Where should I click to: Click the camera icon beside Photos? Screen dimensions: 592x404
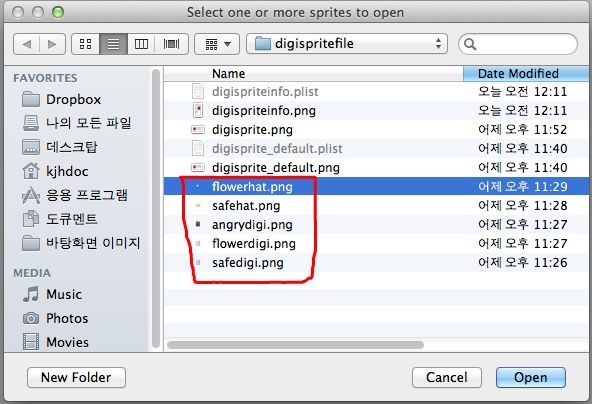(31, 318)
